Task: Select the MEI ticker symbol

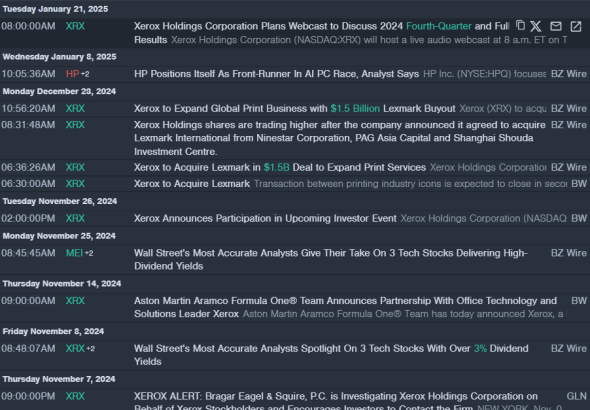Action: 75,253
